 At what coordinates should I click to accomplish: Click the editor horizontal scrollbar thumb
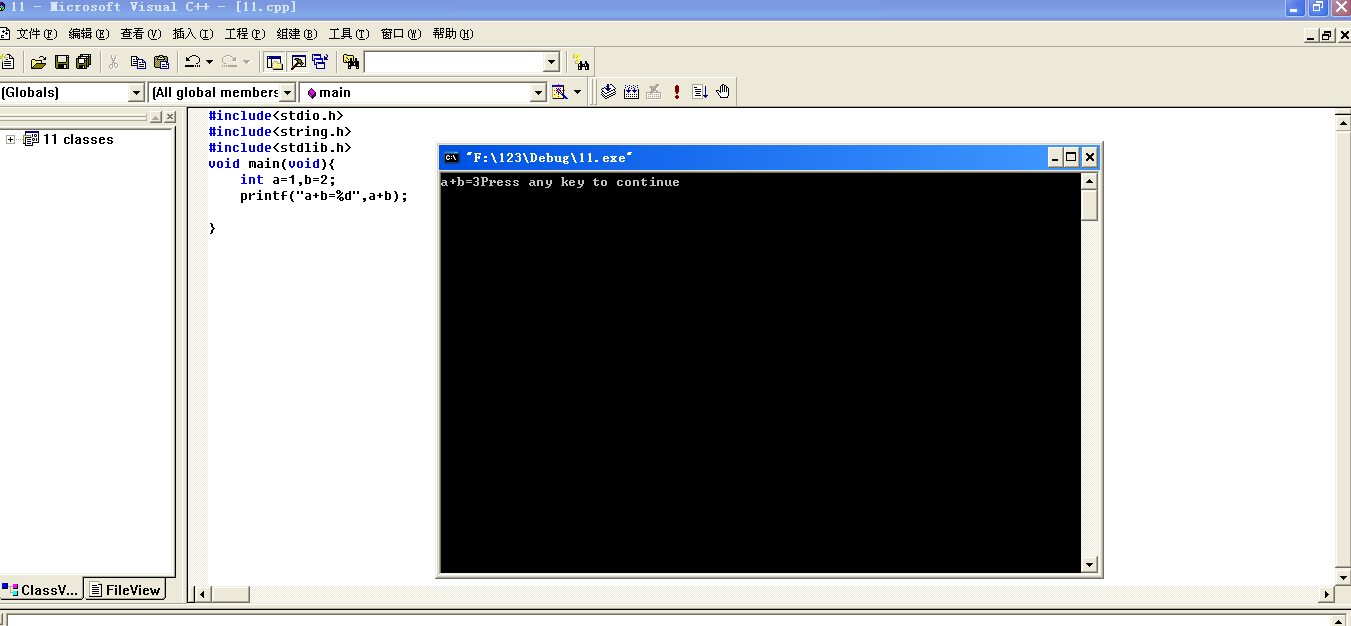click(x=230, y=594)
